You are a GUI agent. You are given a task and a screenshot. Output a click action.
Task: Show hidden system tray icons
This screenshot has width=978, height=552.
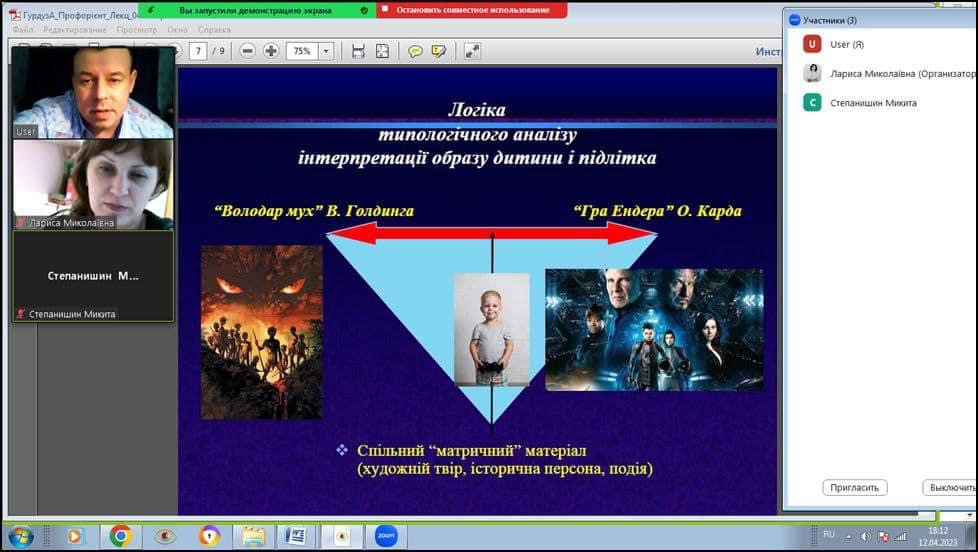pyautogui.click(x=847, y=536)
